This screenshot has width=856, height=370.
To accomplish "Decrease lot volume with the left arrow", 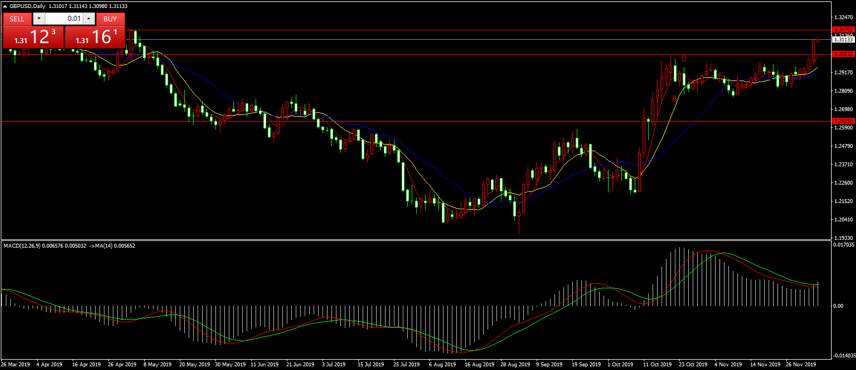I will [38, 19].
